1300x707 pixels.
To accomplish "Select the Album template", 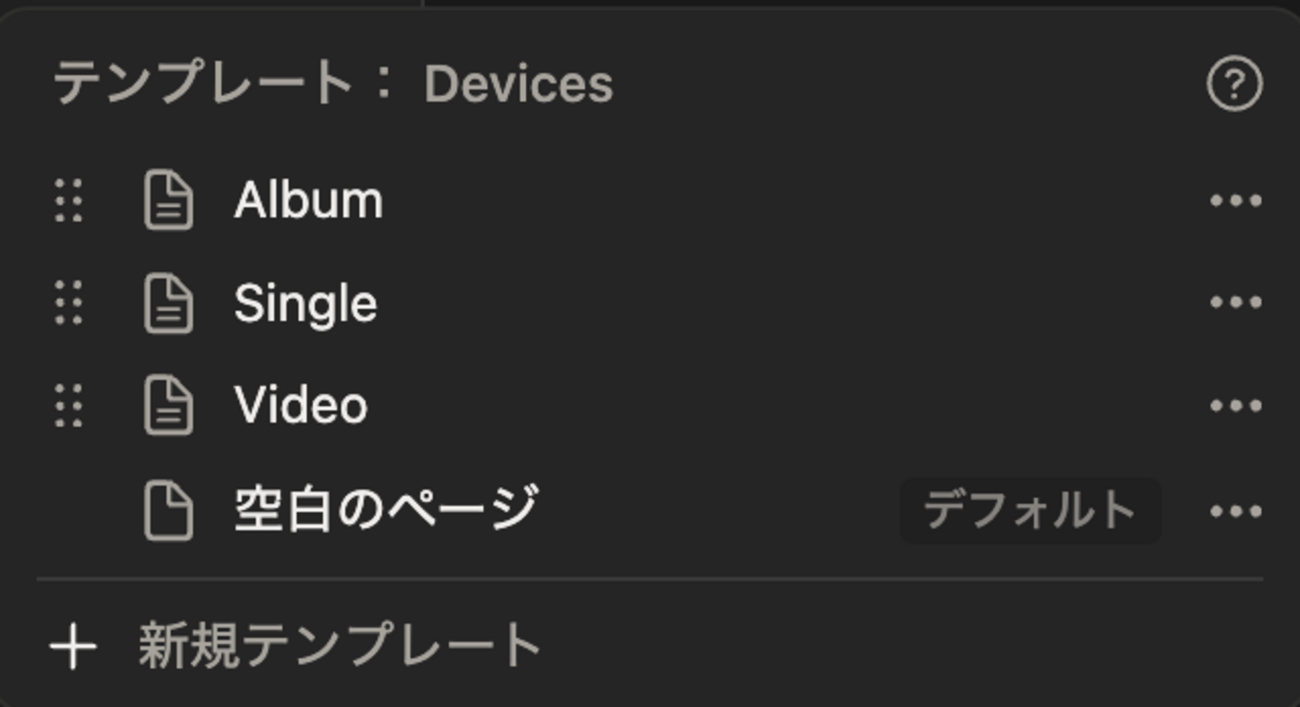I will point(308,201).
